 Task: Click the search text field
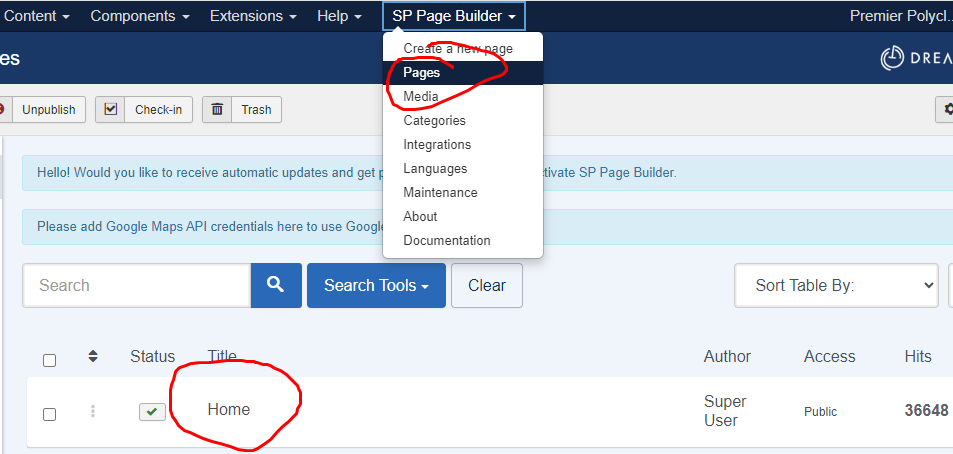[137, 285]
